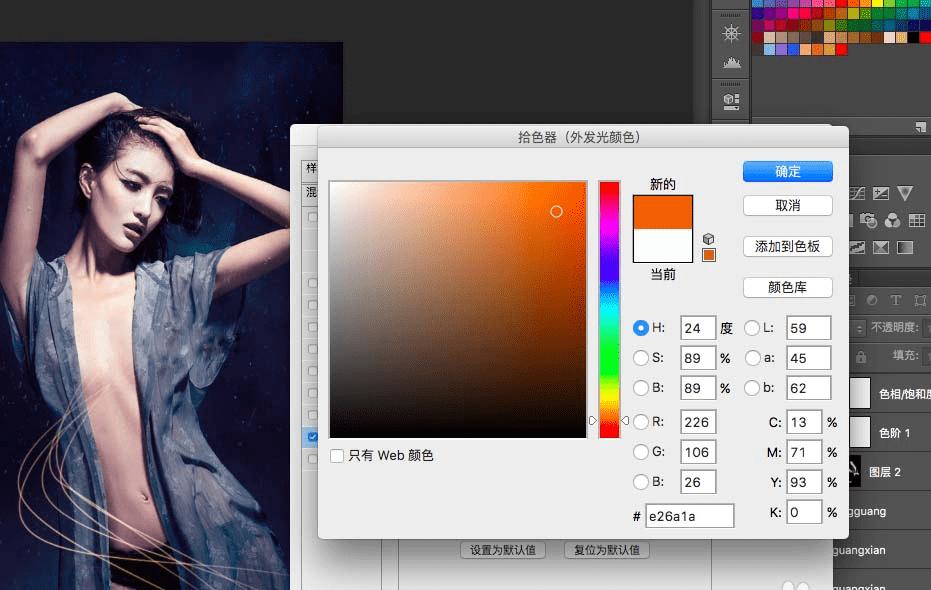Image resolution: width=931 pixels, height=590 pixels.
Task: Select the brightness B radio button
Action: 641,388
